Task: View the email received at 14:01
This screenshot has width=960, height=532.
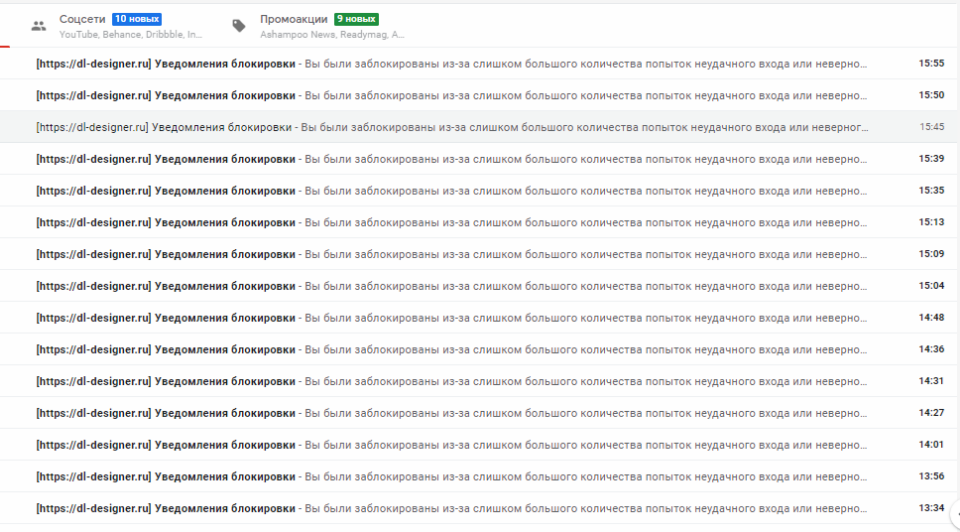Action: [x=450, y=445]
